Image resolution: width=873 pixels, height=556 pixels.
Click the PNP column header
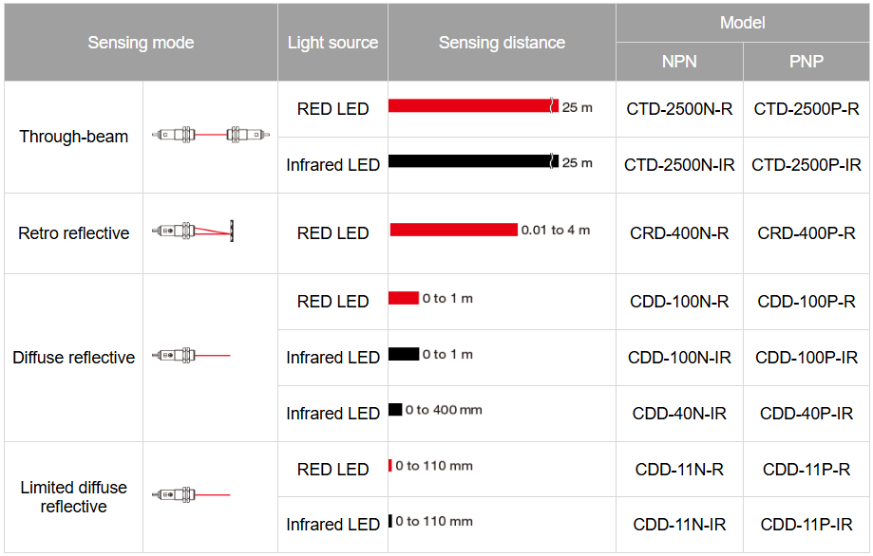[x=806, y=61]
